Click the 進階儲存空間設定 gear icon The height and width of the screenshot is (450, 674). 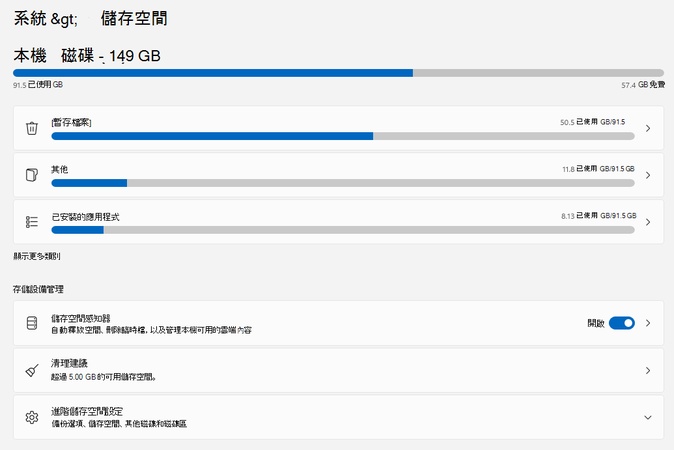32,417
